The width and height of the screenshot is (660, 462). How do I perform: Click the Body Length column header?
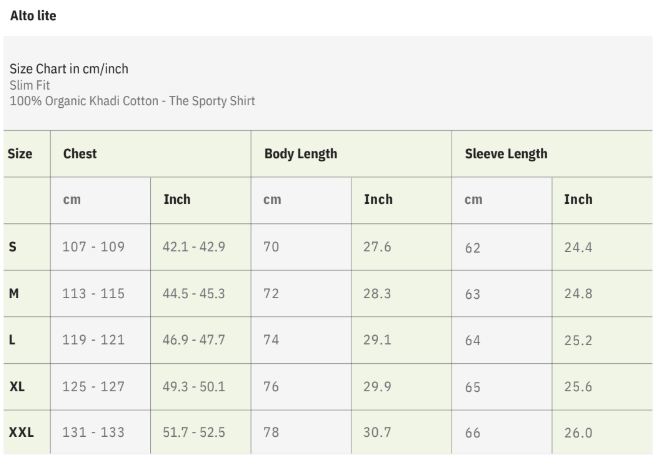click(300, 154)
